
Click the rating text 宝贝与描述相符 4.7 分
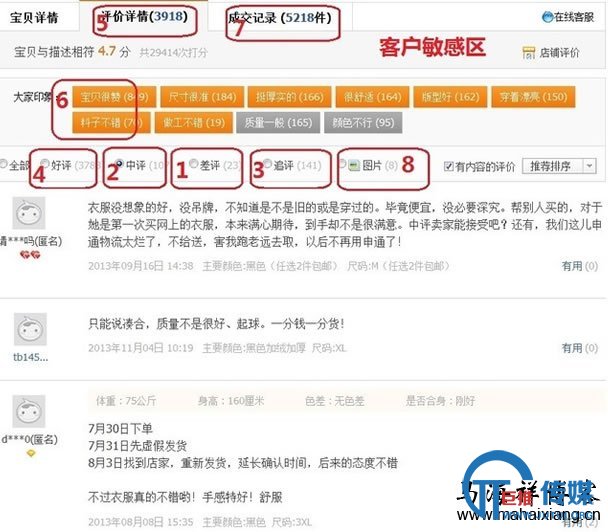pos(72,52)
